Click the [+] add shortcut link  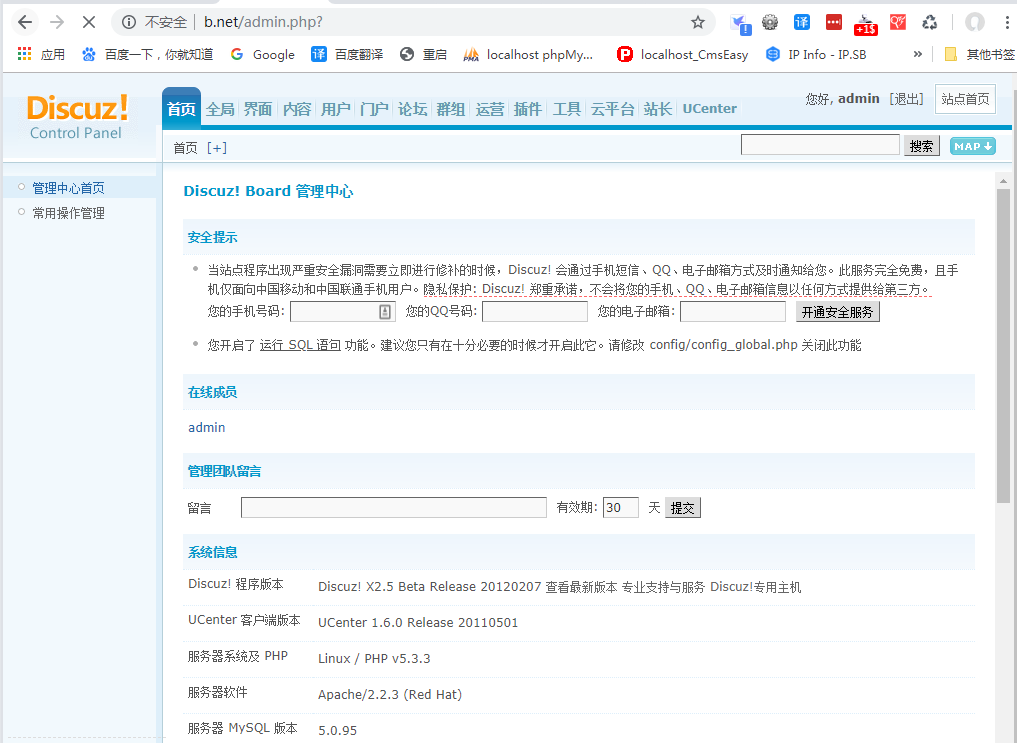click(217, 148)
